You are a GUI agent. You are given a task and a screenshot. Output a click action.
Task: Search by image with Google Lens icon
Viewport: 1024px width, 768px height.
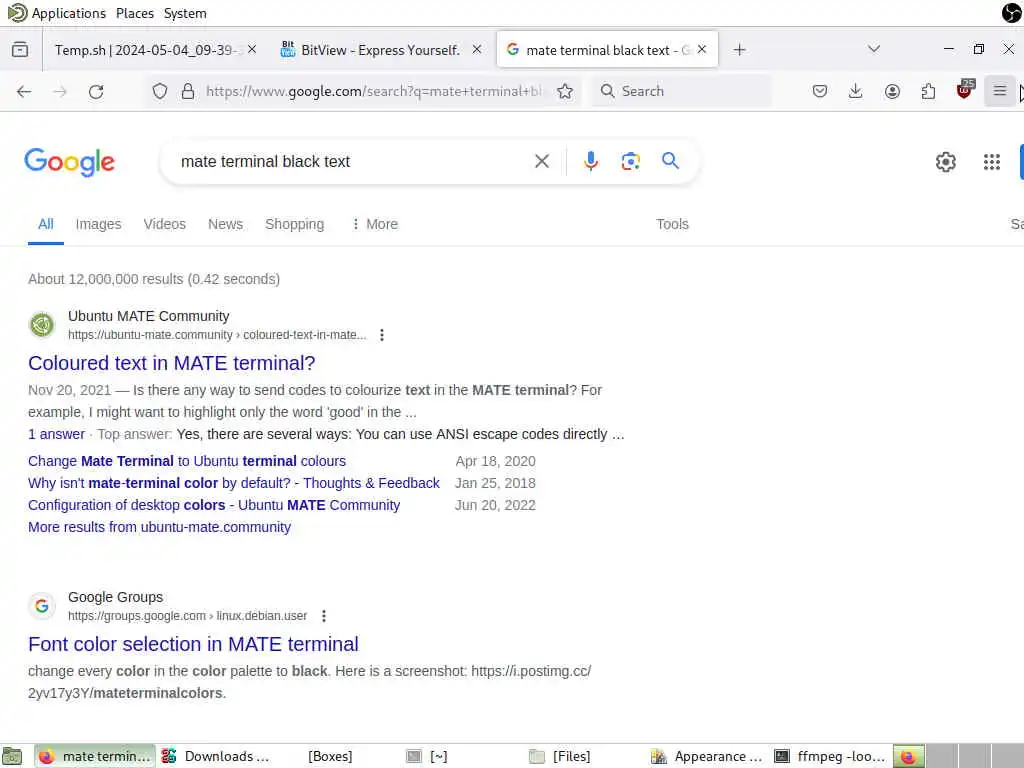[x=630, y=161]
